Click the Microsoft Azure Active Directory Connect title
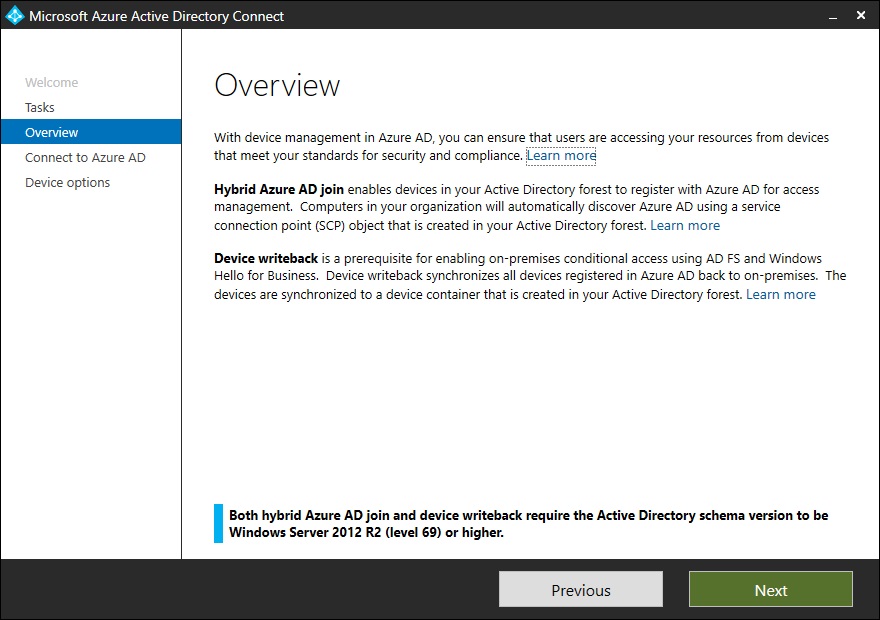The width and height of the screenshot is (880, 620). pos(157,16)
